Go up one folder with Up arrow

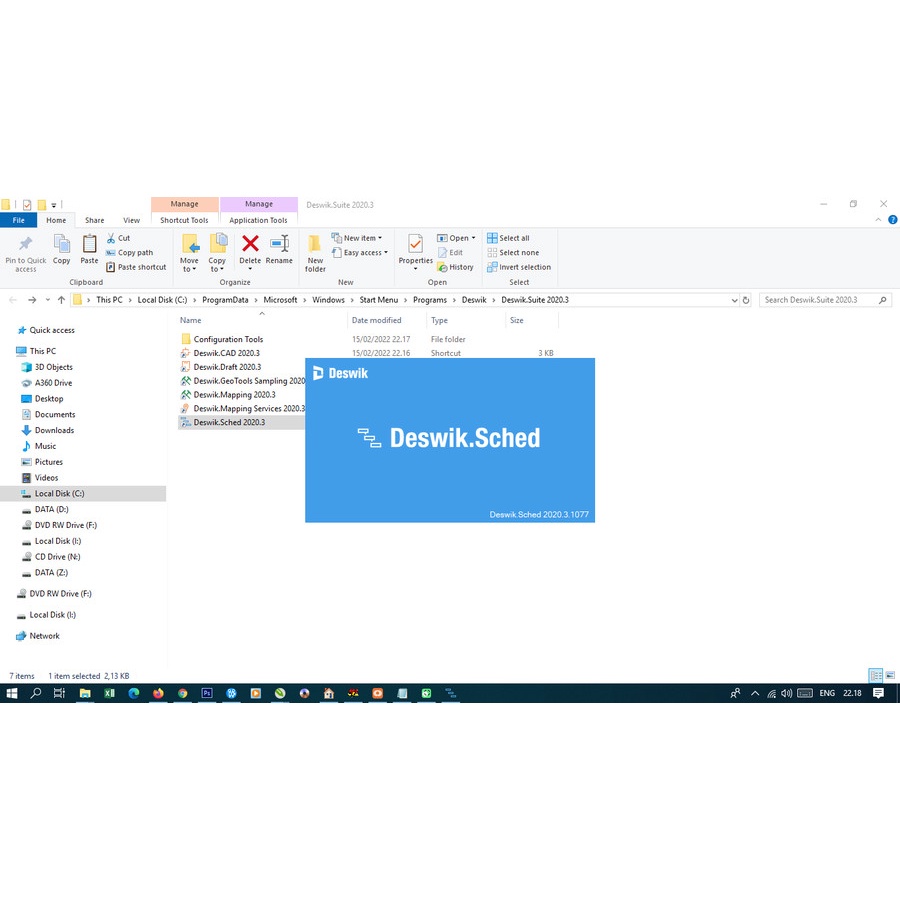[x=61, y=300]
